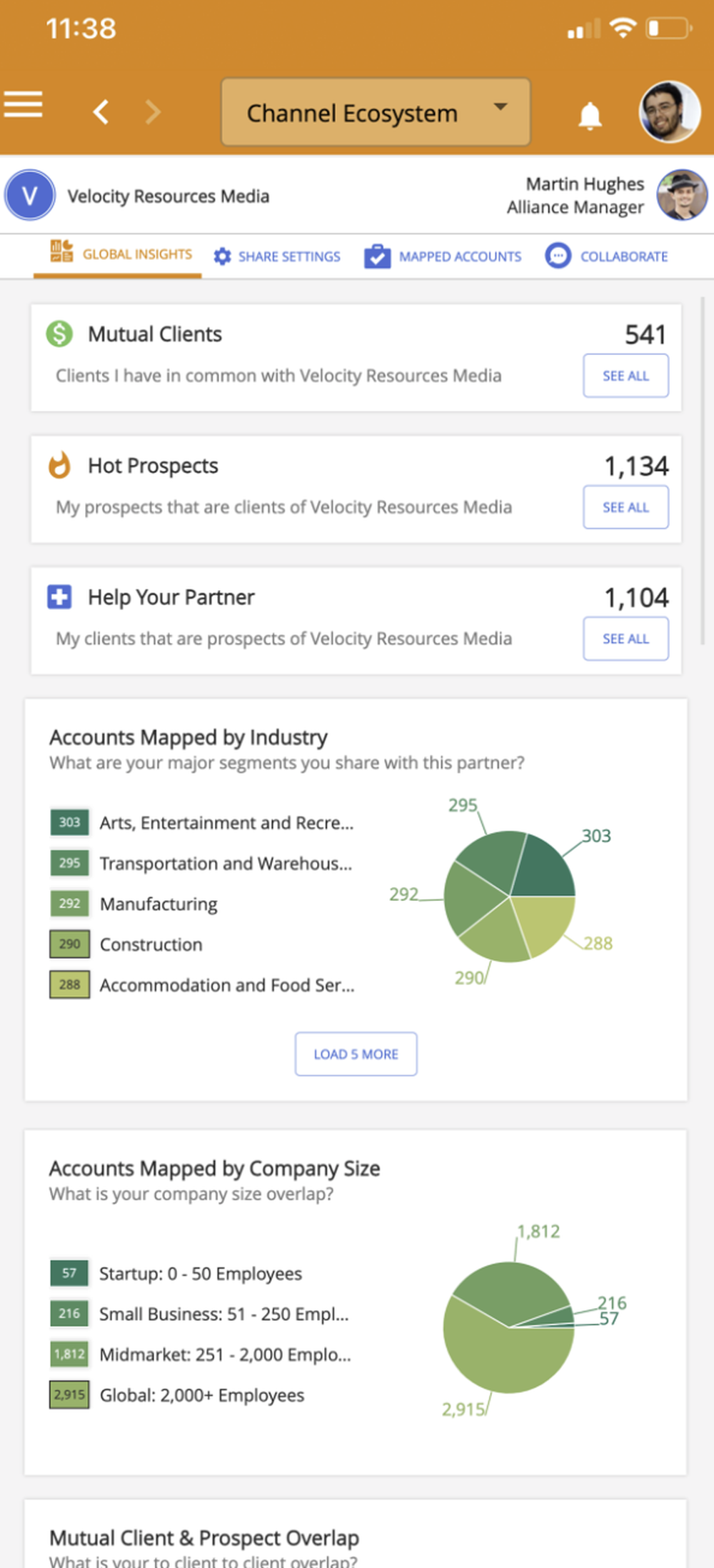Viewport: 714px width, 1568px height.
Task: Click the user profile avatar in top bar
Action: point(668,112)
